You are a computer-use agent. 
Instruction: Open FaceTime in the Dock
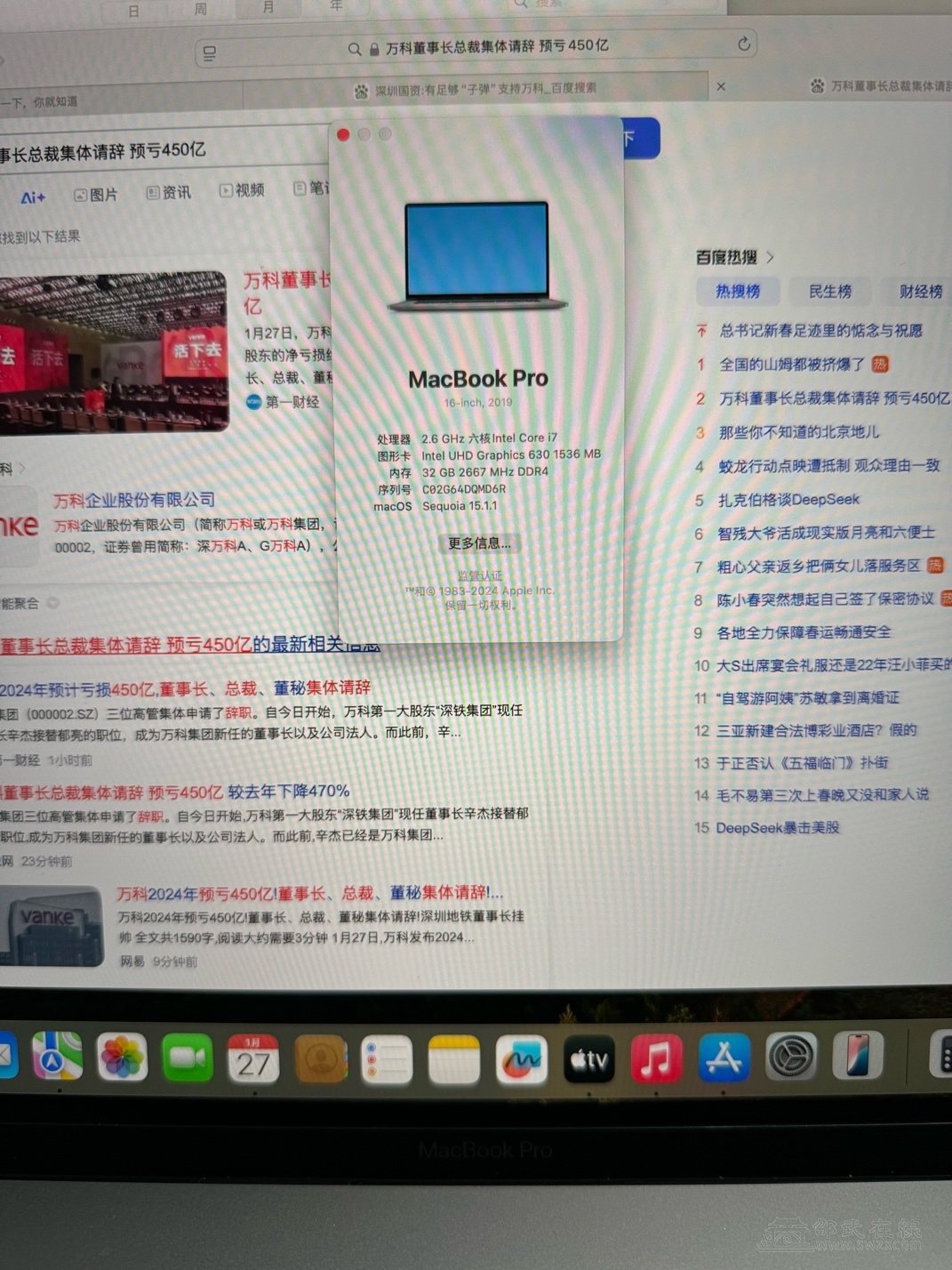pos(188,1058)
